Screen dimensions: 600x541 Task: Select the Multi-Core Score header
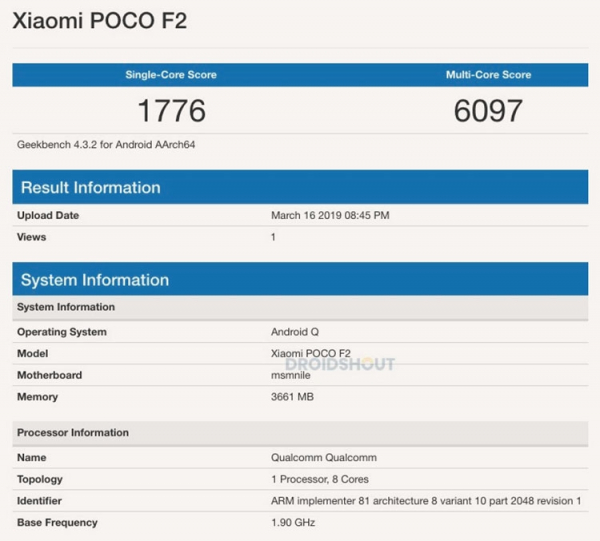coord(488,75)
